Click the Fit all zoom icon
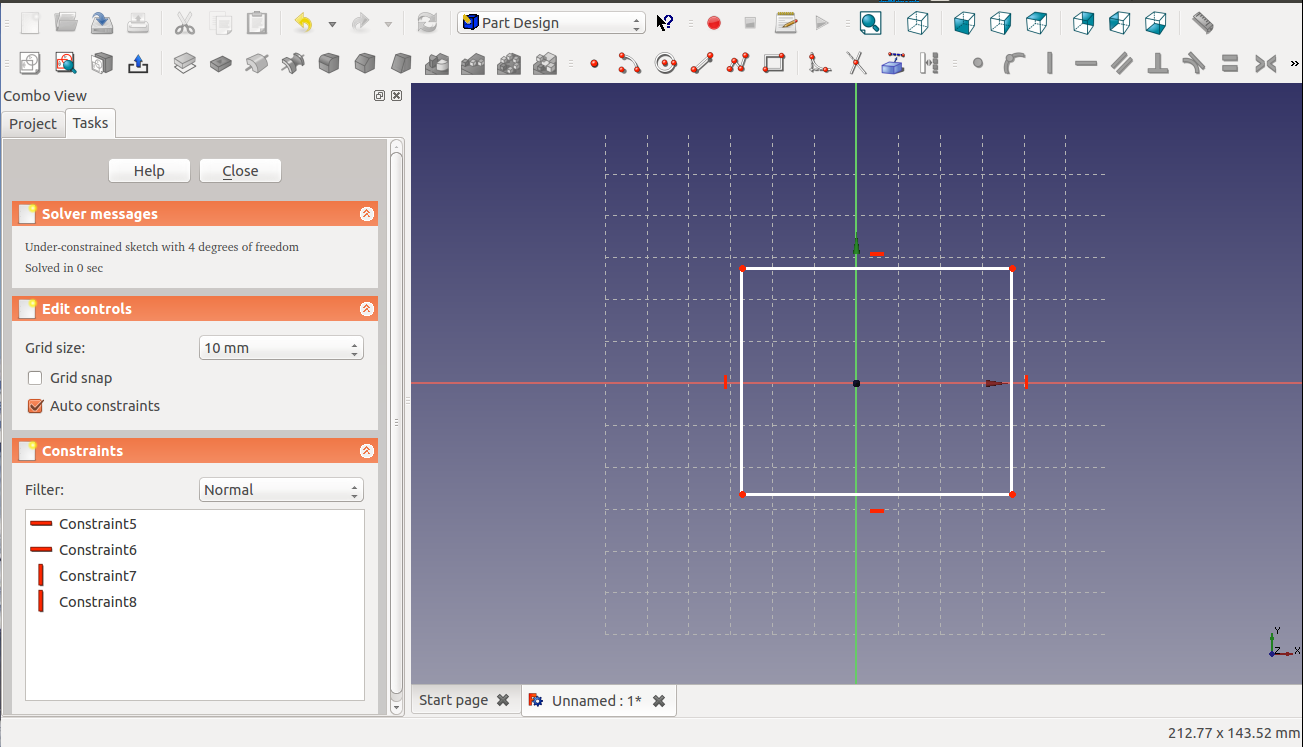1303x747 pixels. (x=870, y=23)
